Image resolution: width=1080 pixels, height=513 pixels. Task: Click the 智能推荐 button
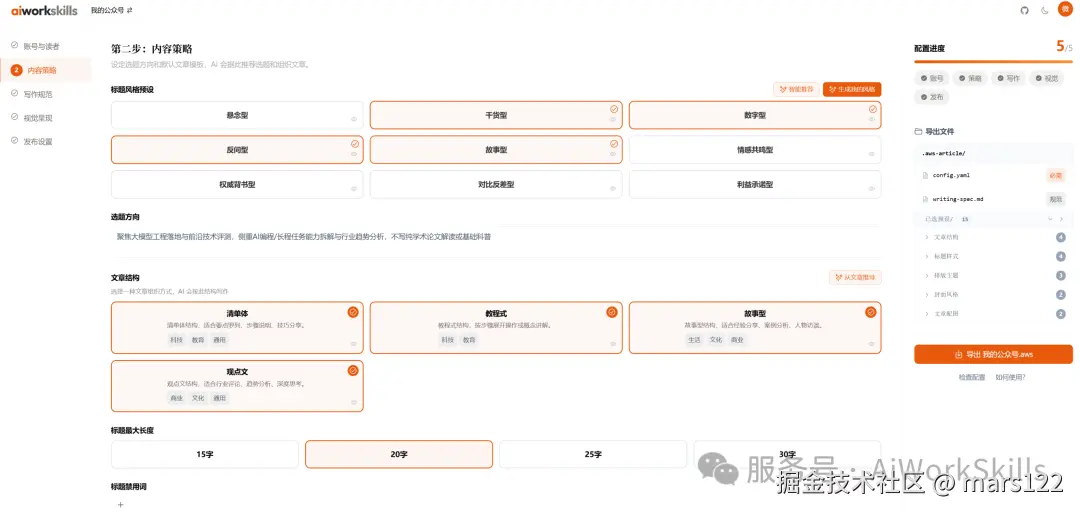[796, 90]
